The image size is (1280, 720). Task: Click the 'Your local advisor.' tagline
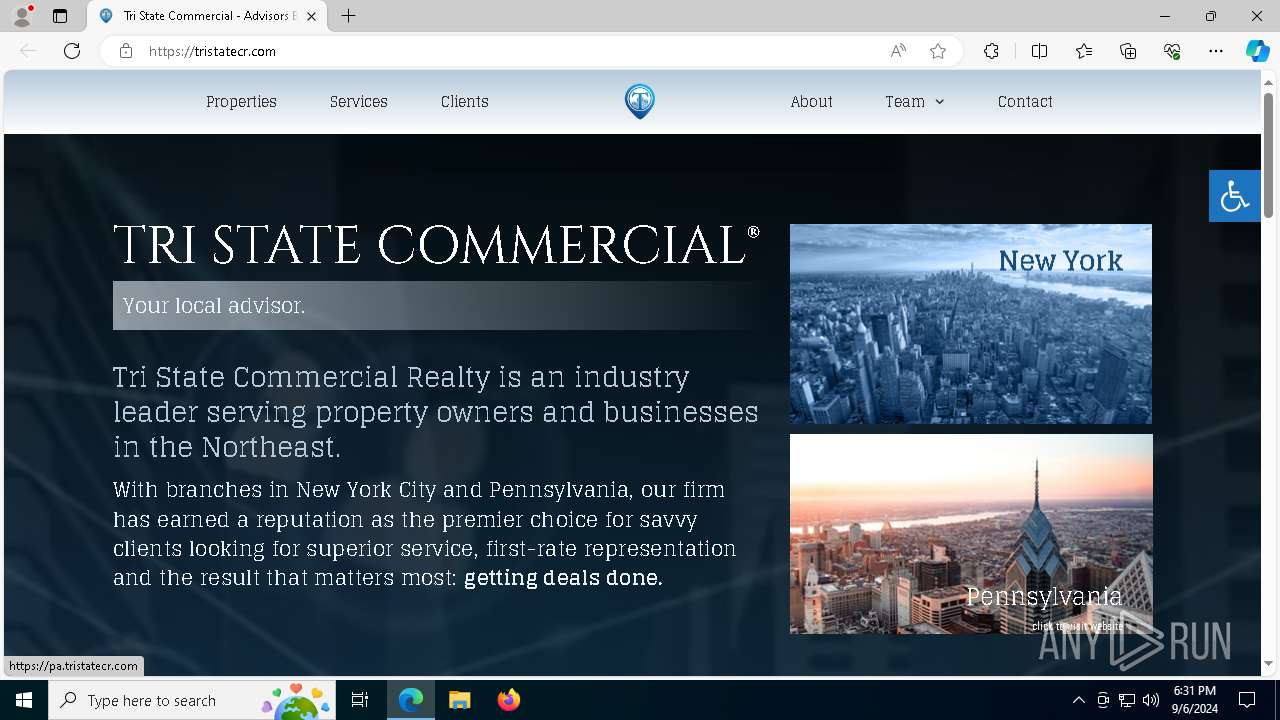point(214,306)
